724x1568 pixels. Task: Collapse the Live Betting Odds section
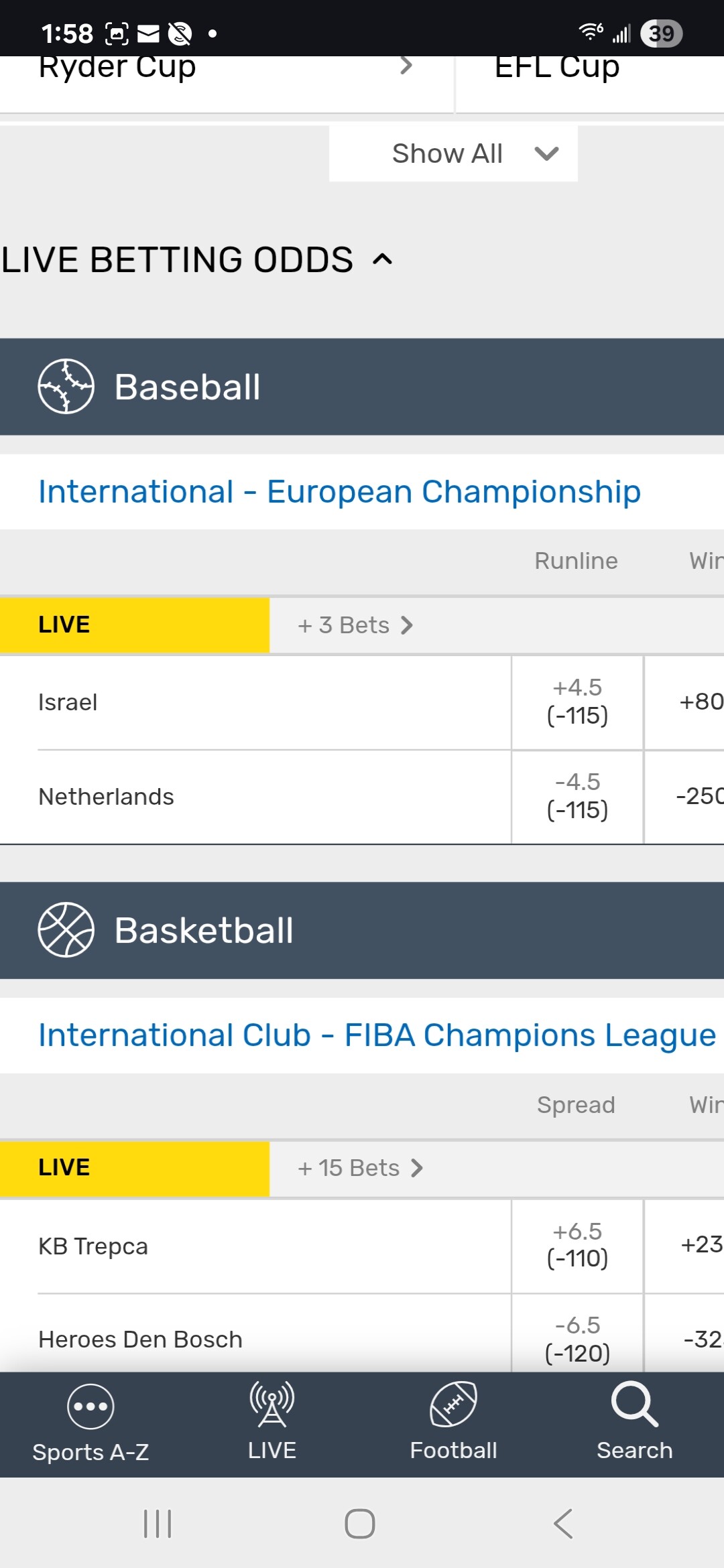click(x=382, y=259)
